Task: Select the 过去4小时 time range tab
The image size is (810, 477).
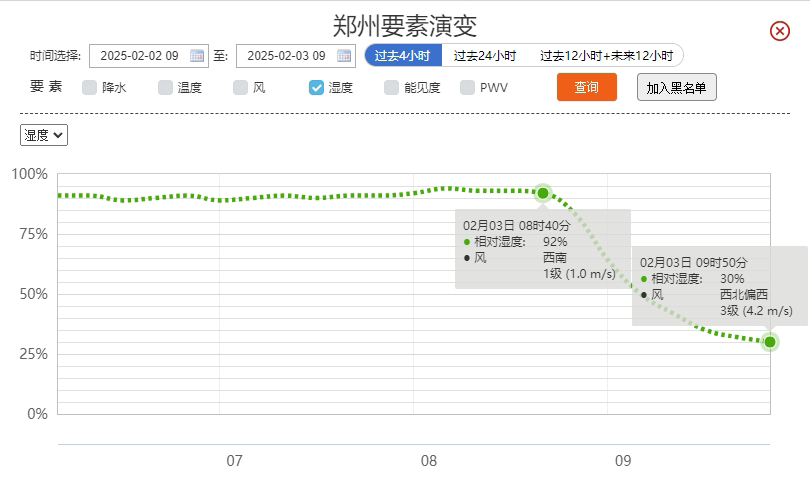Action: pyautogui.click(x=403, y=56)
